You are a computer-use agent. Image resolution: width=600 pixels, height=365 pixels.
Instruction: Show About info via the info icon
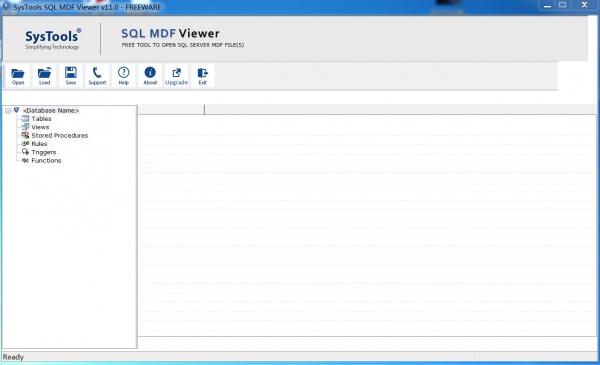(150, 75)
